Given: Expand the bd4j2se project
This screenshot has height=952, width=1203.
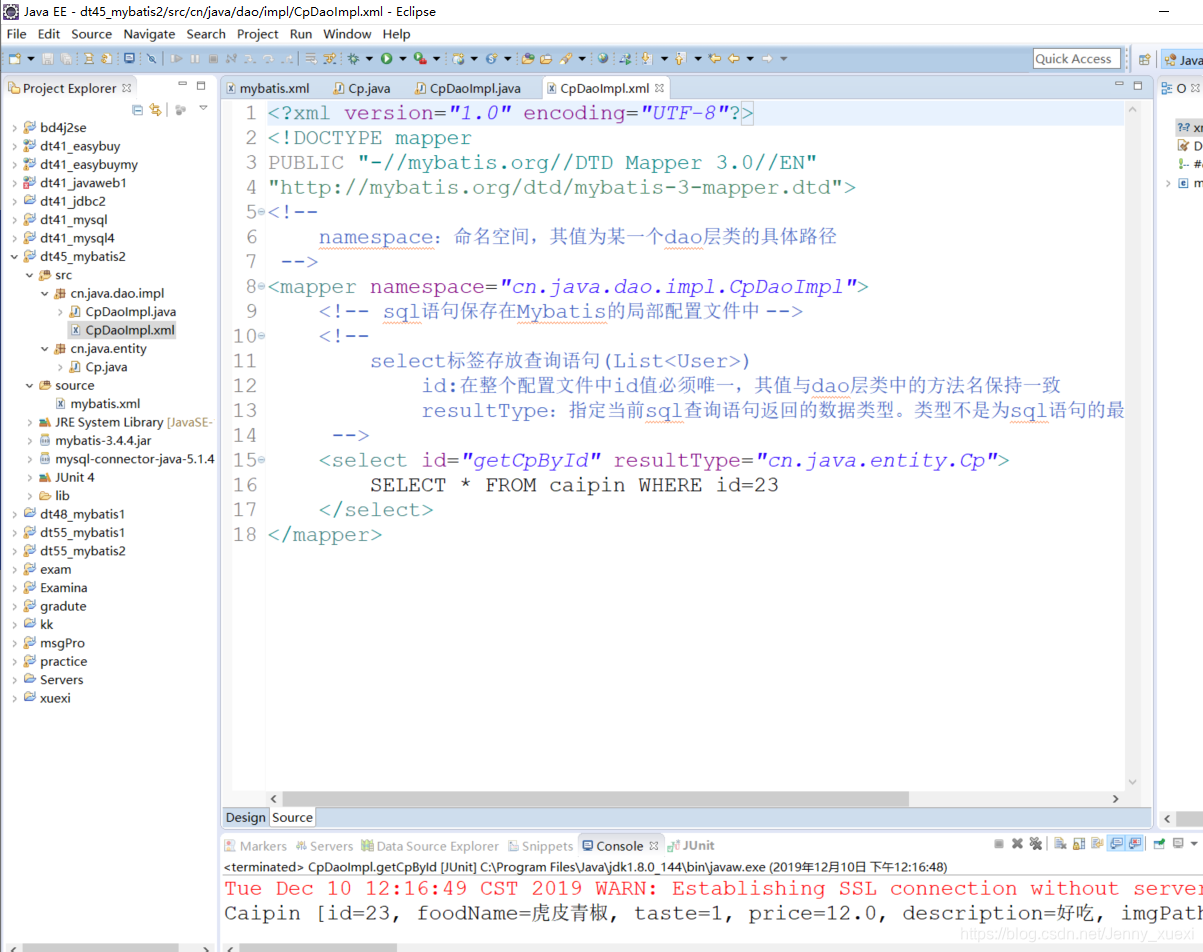Looking at the screenshot, I should coord(14,128).
